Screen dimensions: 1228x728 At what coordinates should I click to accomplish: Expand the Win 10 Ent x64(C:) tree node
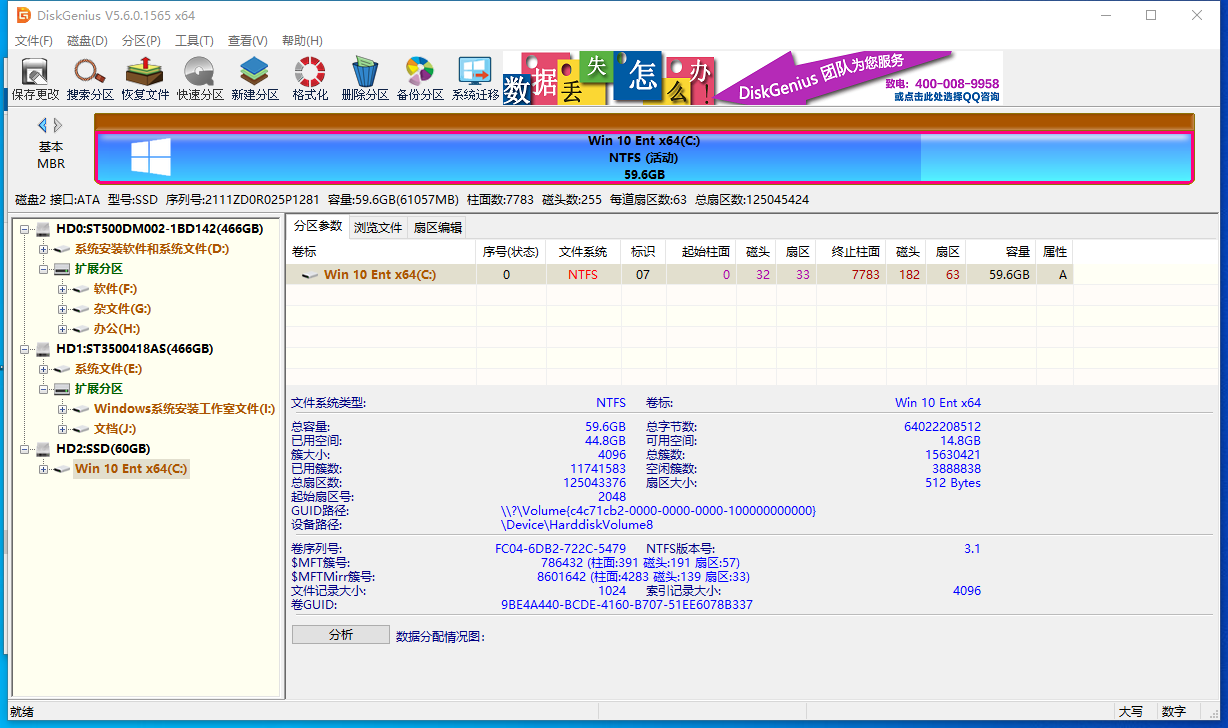43,469
